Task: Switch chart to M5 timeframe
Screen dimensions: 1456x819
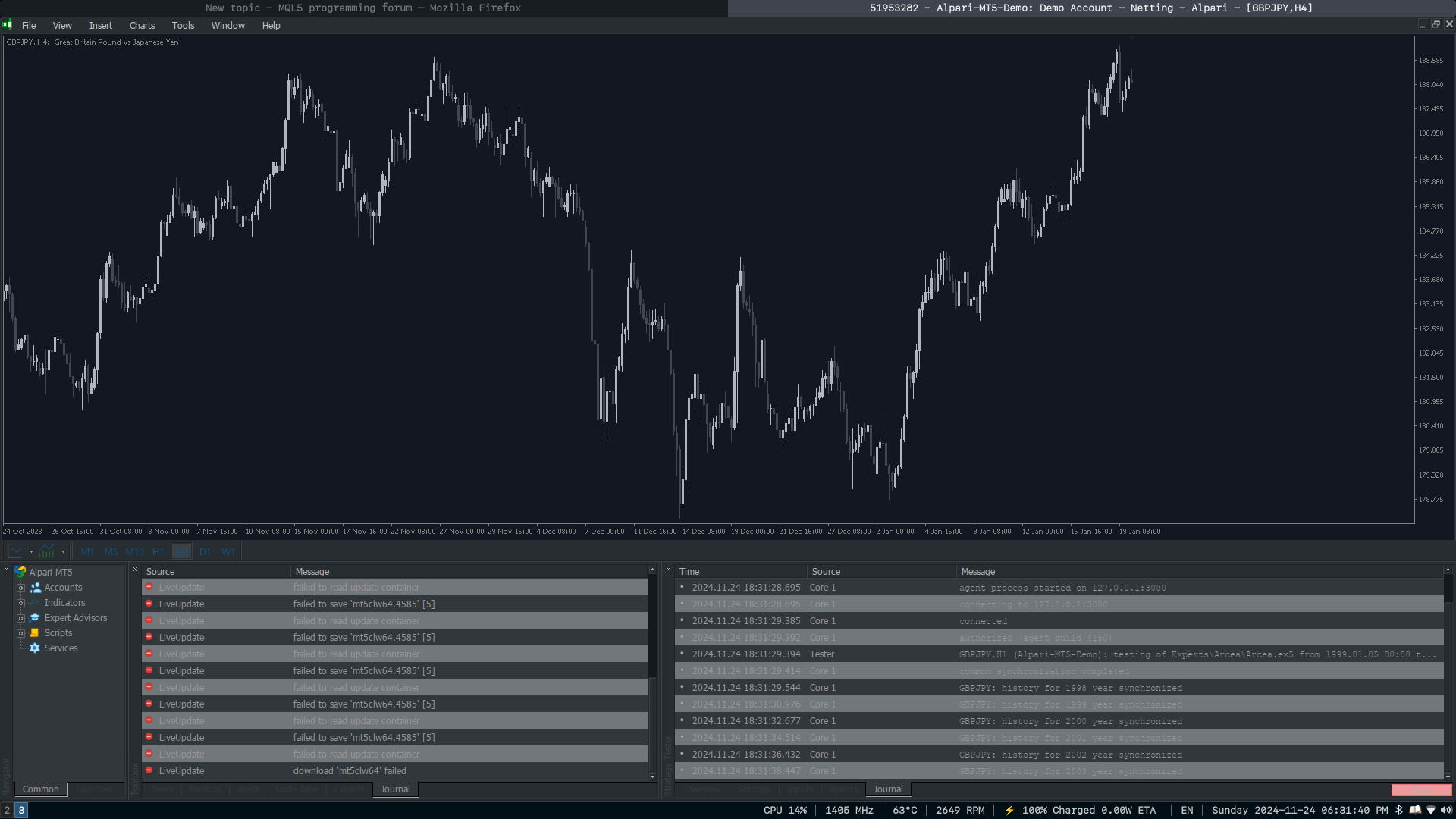Action: coord(111,551)
